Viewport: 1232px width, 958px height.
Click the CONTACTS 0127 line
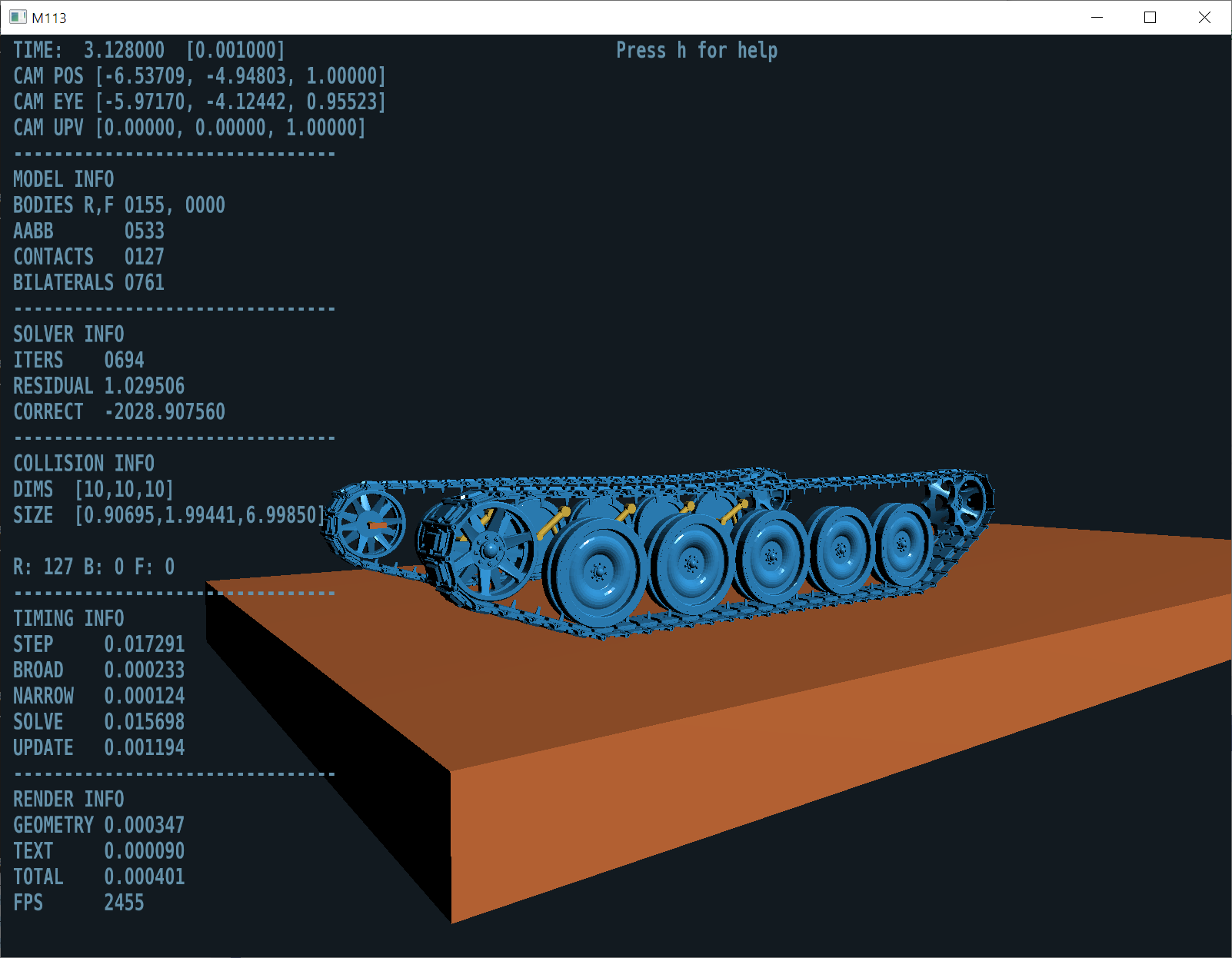coord(89,257)
